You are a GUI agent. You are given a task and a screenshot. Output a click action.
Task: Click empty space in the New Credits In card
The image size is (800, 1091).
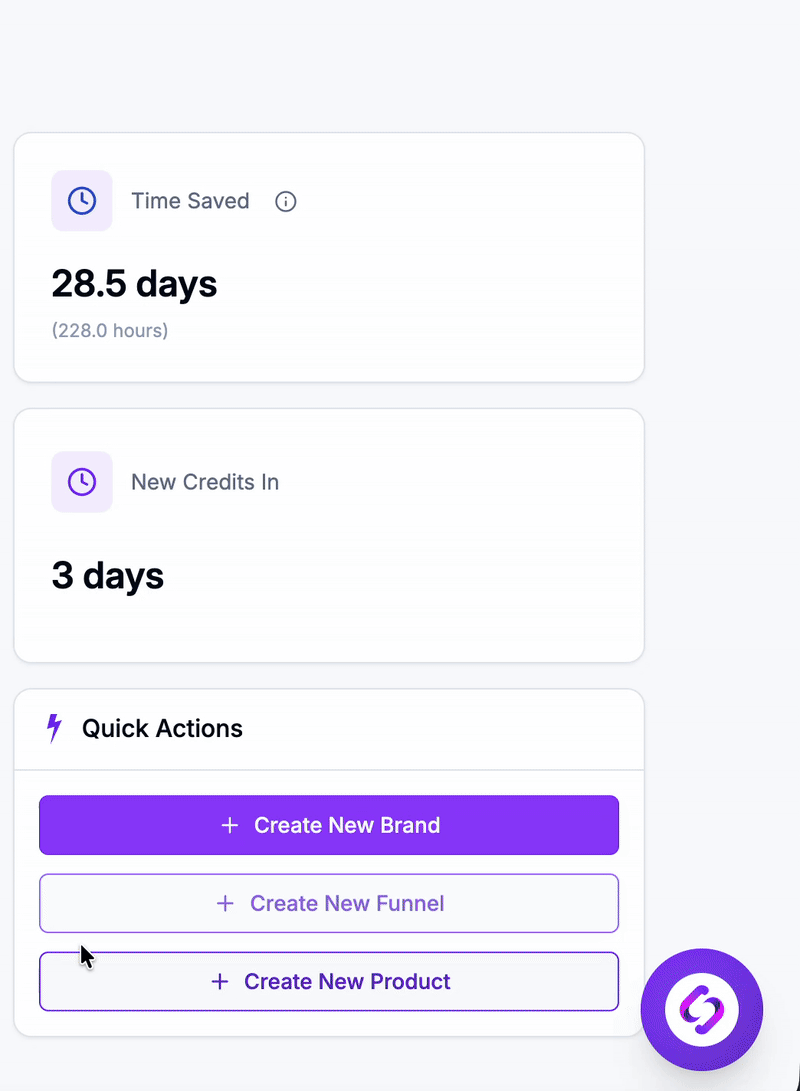450,570
